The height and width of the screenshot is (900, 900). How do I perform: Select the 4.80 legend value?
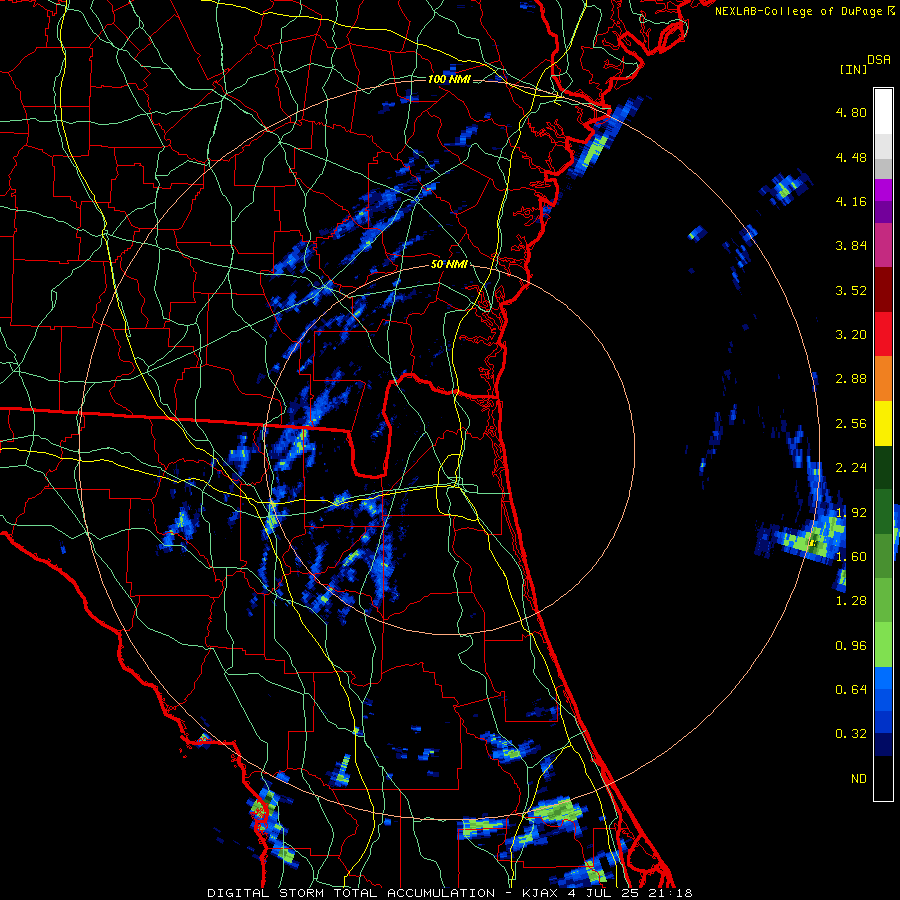[x=851, y=112]
